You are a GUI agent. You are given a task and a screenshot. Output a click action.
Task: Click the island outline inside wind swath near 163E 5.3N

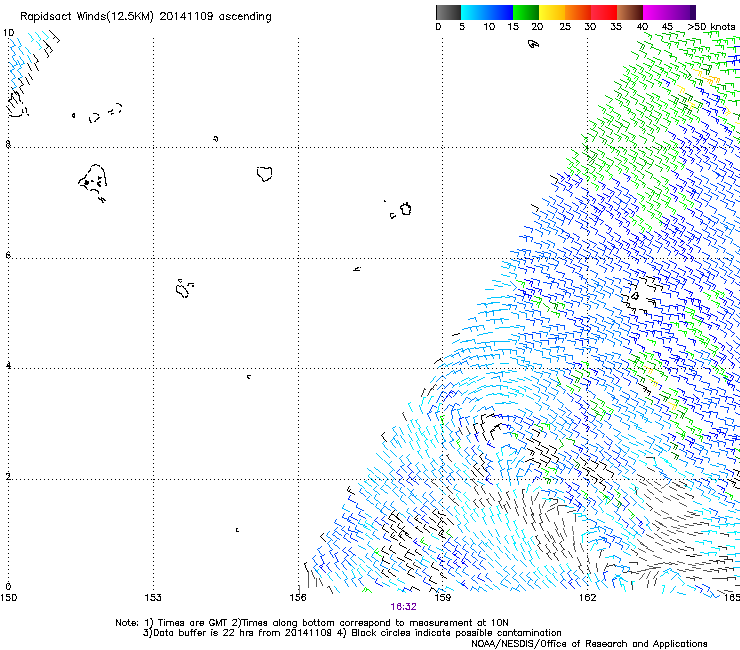pos(635,296)
